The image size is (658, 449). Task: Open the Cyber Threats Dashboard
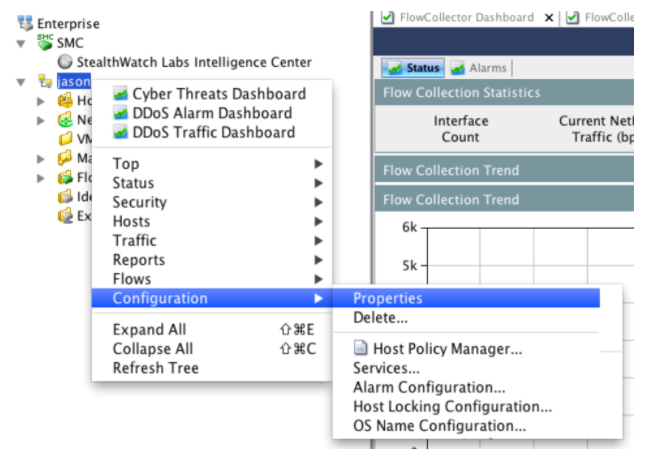(x=219, y=94)
